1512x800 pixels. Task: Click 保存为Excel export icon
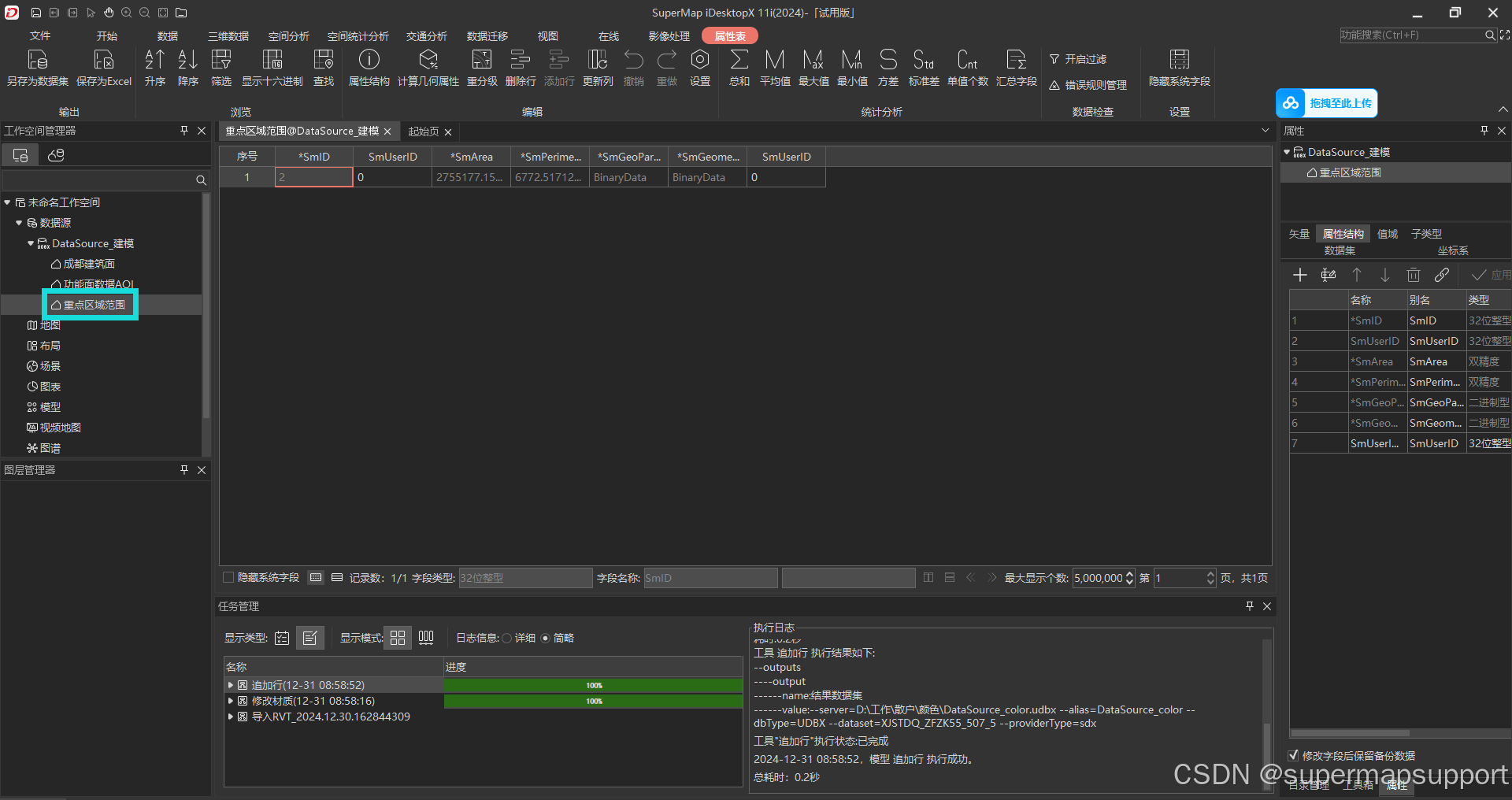coord(104,60)
